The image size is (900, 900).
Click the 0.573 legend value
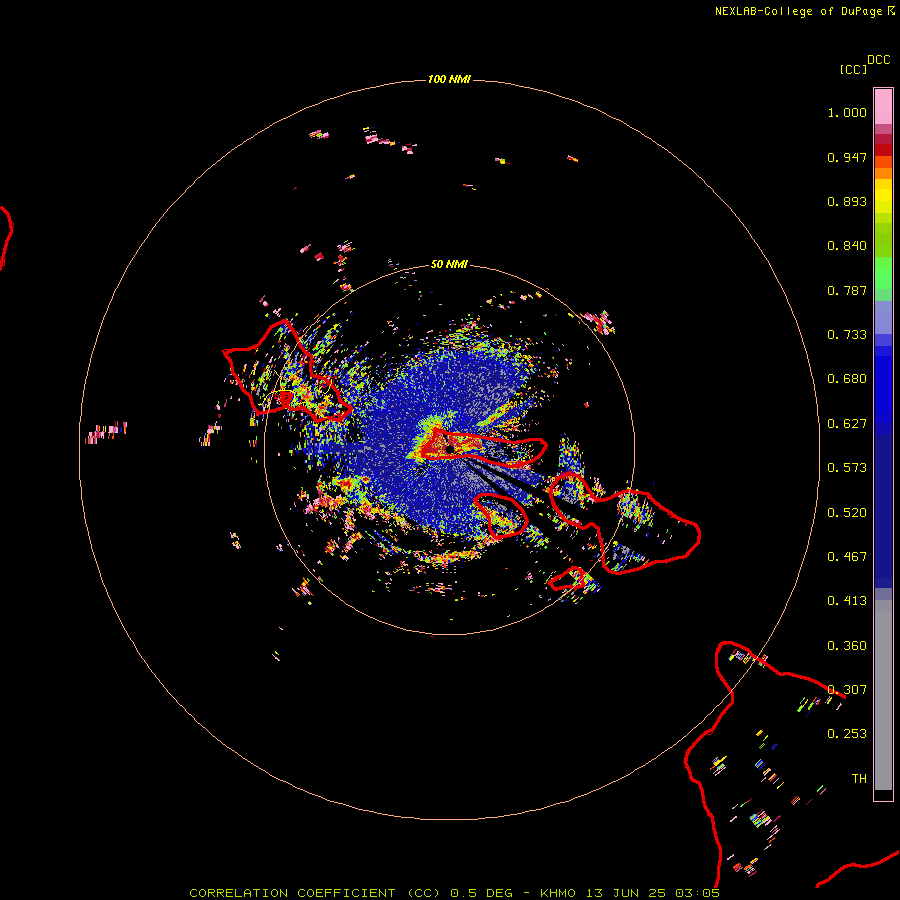coord(847,468)
